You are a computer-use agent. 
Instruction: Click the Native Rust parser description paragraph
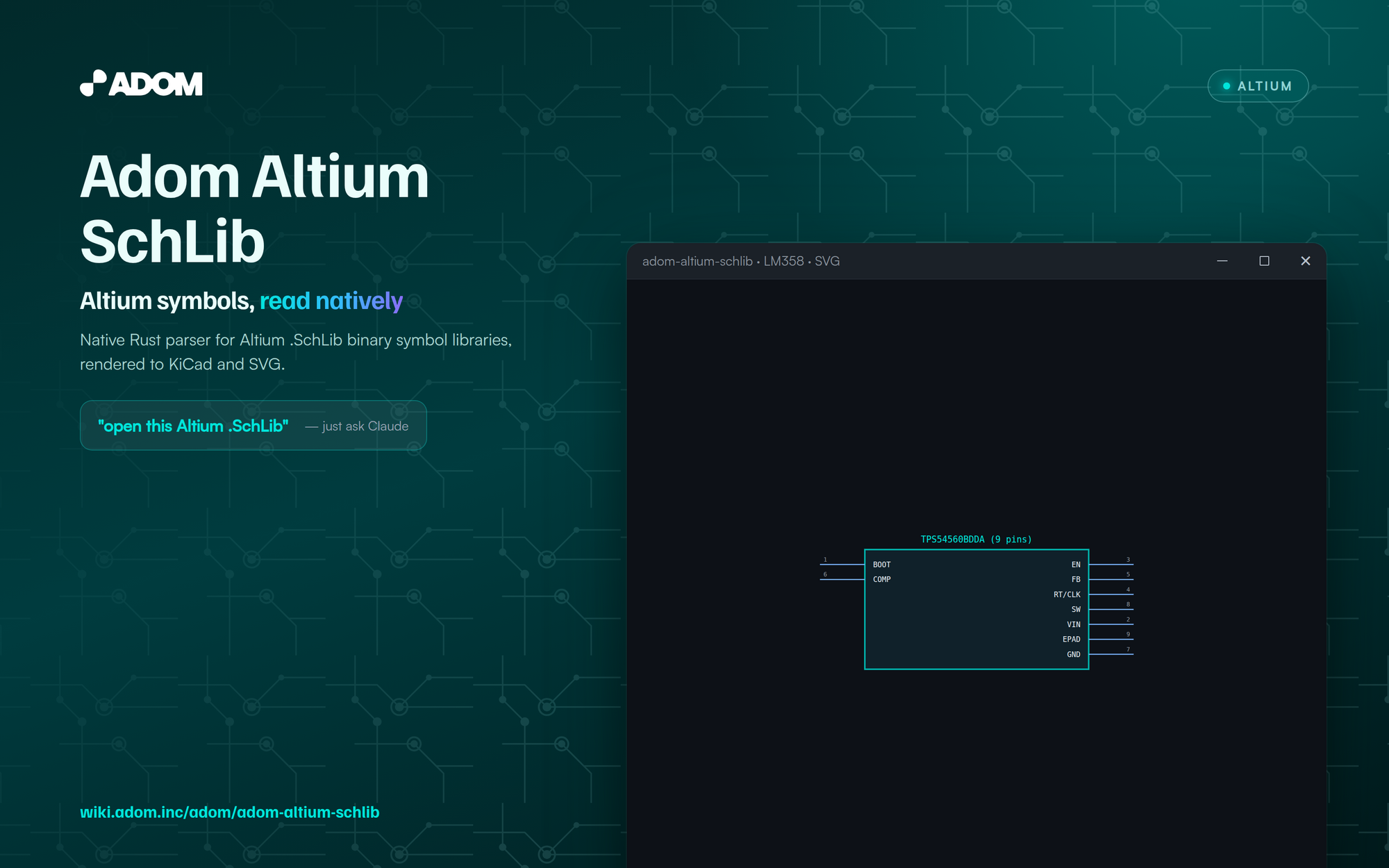(x=296, y=352)
